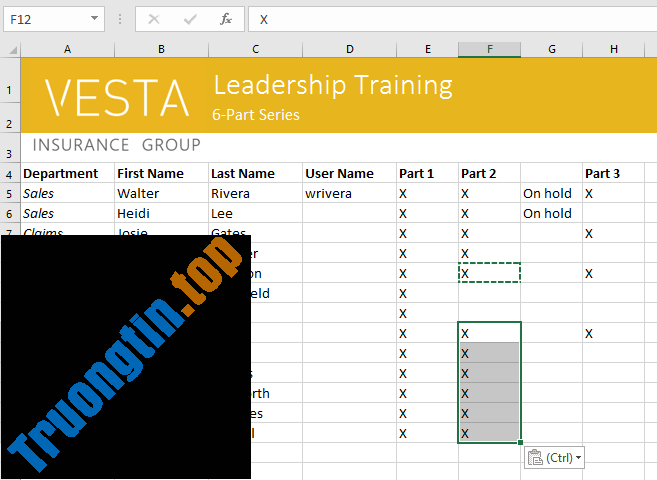Click the 'Walter' first name cell
The width and height of the screenshot is (657, 480).
pyautogui.click(x=161, y=194)
